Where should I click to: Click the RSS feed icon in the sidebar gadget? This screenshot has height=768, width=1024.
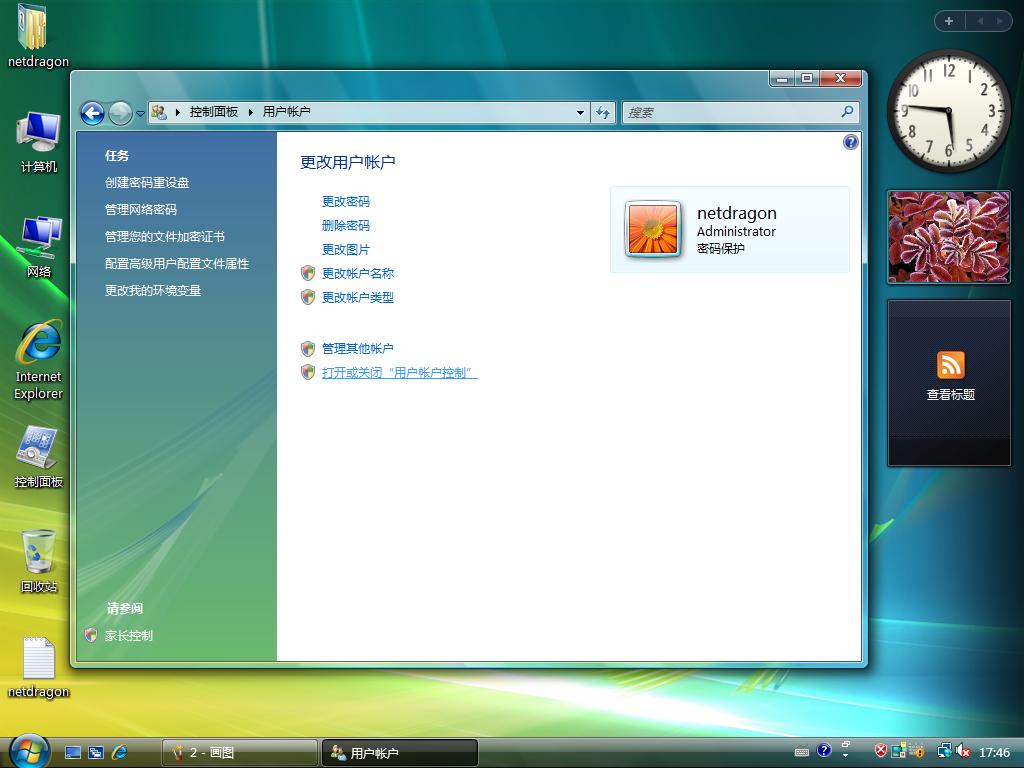(x=950, y=365)
